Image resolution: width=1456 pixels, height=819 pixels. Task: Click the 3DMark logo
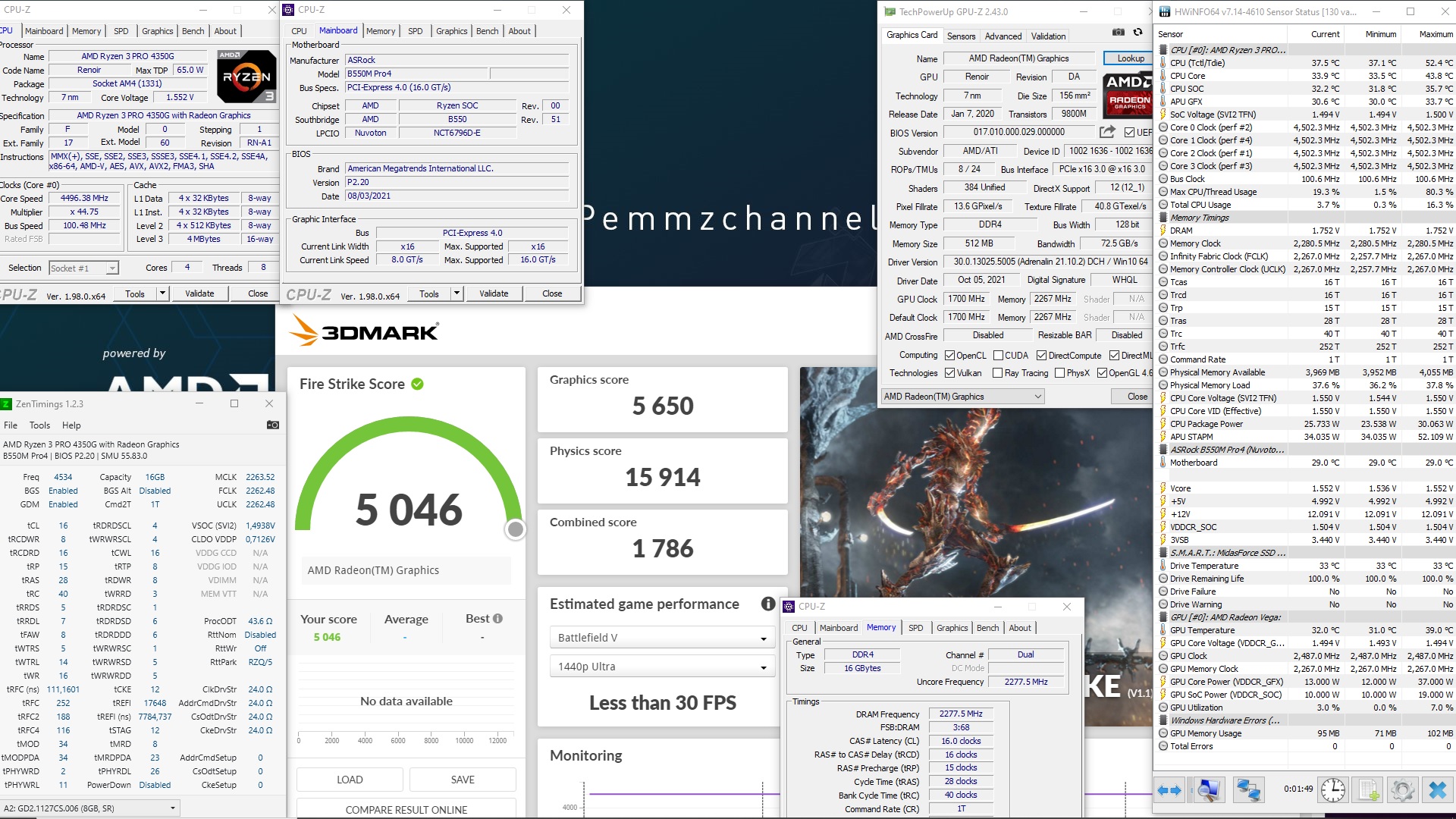(x=365, y=331)
